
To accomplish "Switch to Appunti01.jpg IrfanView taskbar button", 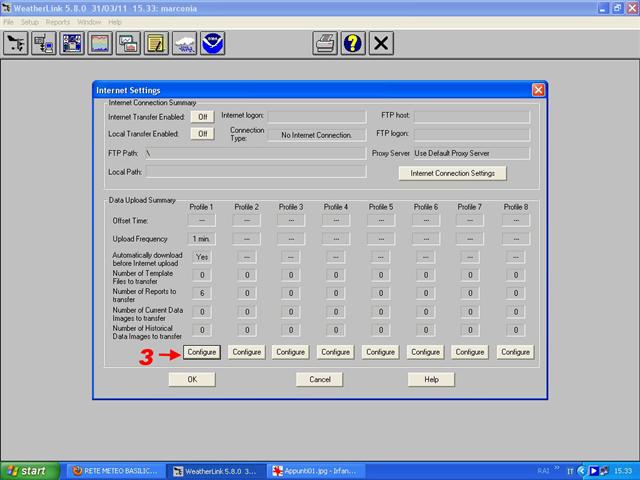I will coord(316,471).
